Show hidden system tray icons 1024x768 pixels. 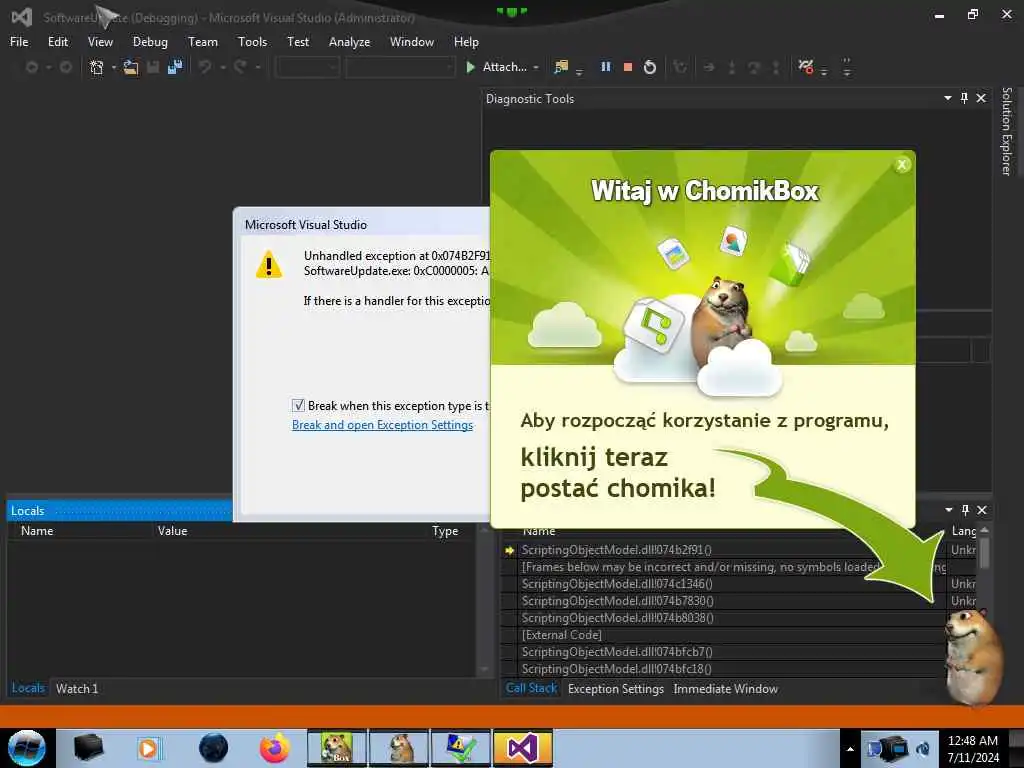coord(850,748)
